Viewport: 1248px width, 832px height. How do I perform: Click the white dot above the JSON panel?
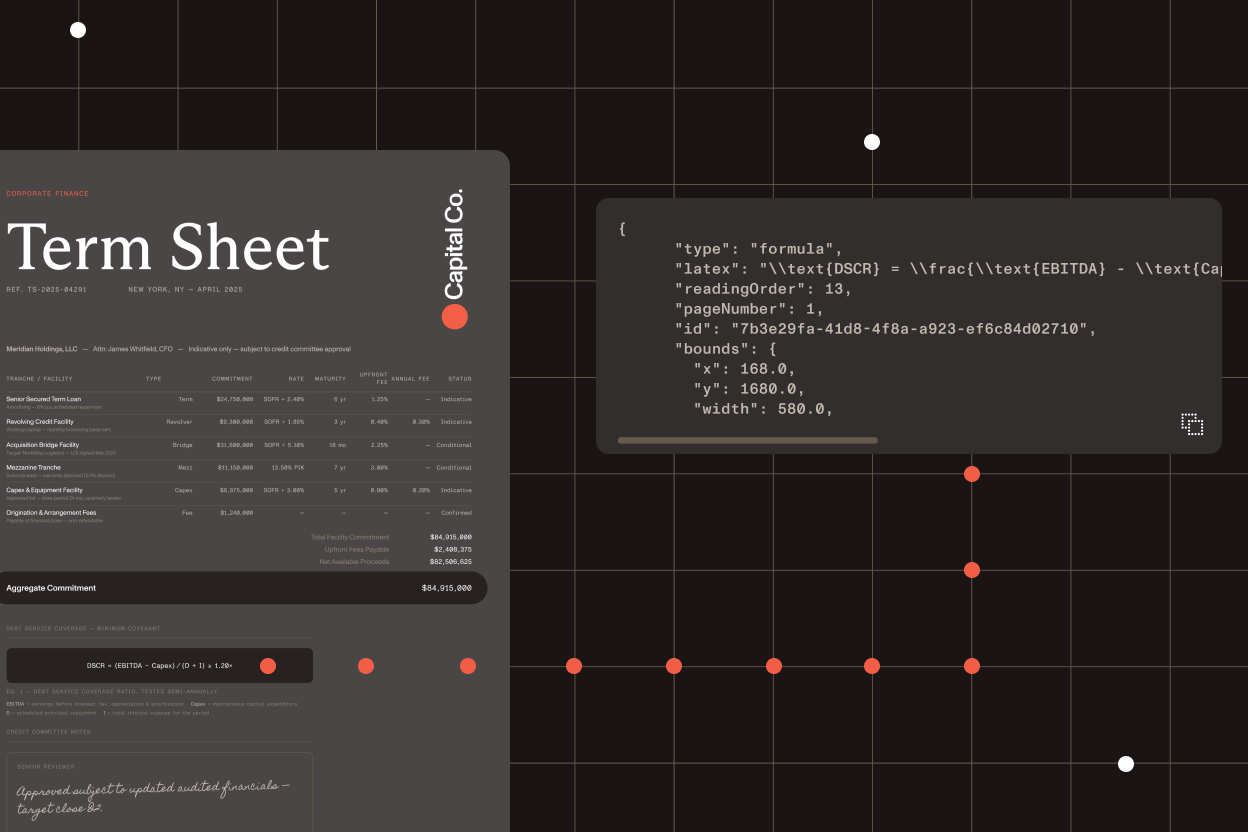click(871, 141)
